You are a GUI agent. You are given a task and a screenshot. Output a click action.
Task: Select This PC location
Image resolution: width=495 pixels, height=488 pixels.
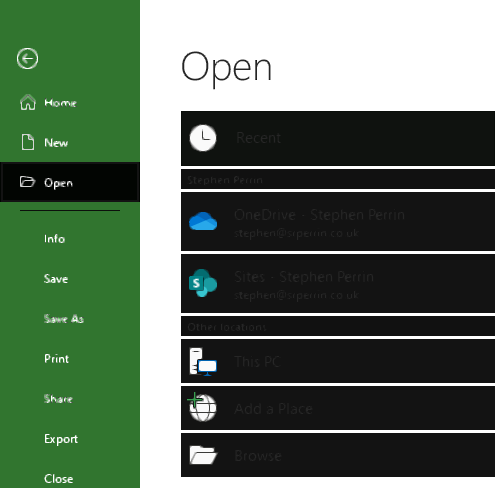[338, 361]
